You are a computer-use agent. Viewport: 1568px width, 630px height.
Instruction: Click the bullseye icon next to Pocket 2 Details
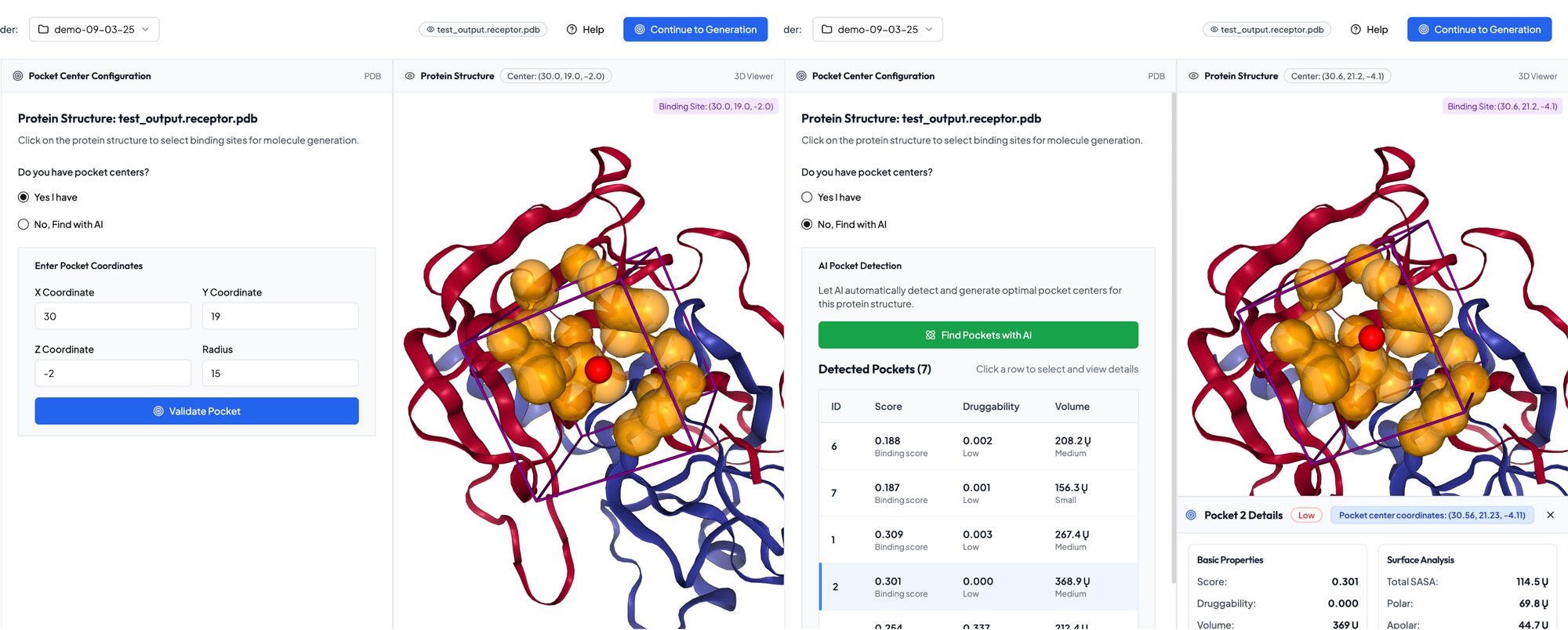click(x=1191, y=515)
